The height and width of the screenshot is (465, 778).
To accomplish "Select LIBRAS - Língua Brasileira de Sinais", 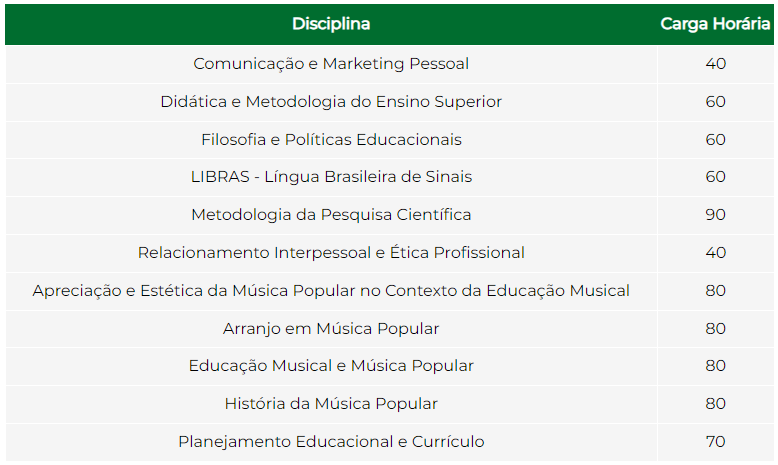I will click(x=331, y=177).
